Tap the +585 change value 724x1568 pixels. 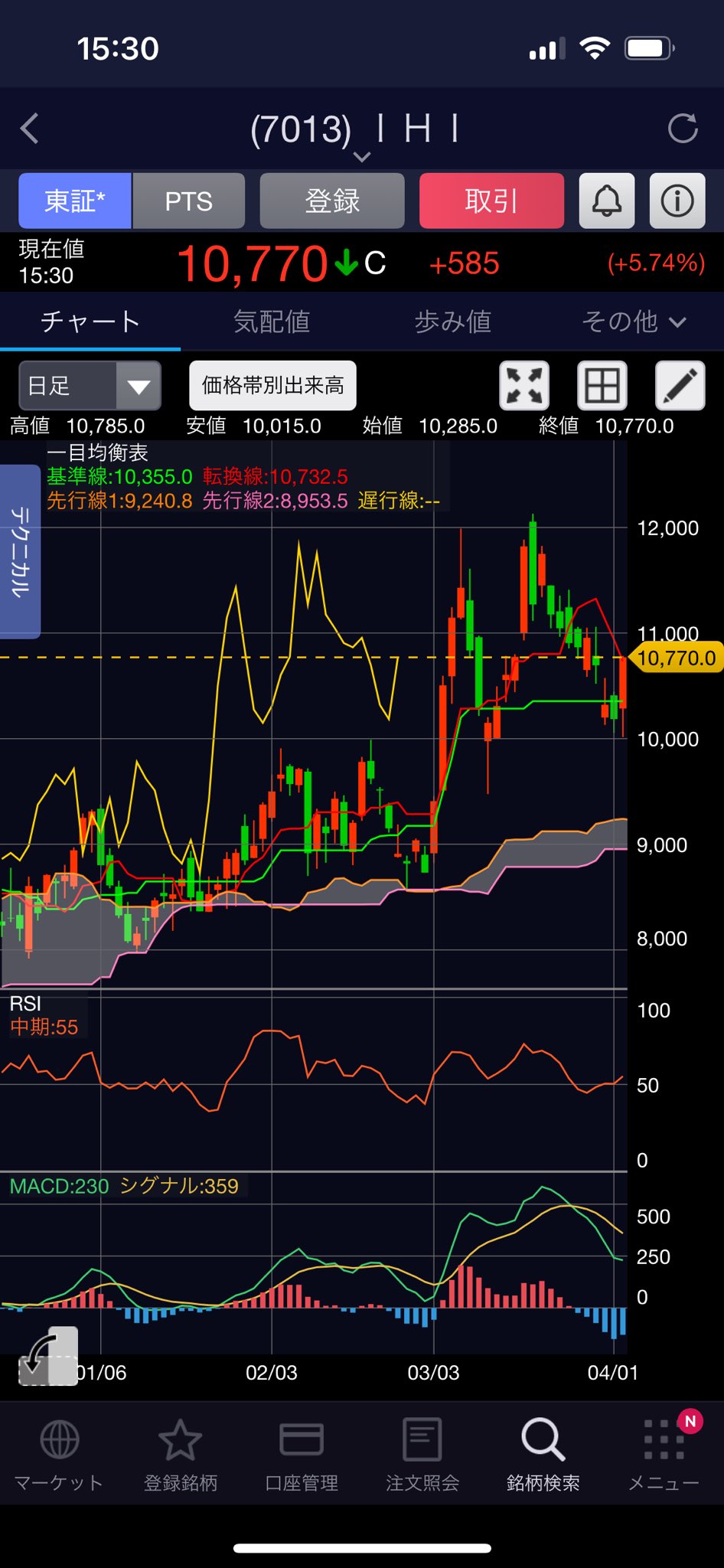point(464,263)
